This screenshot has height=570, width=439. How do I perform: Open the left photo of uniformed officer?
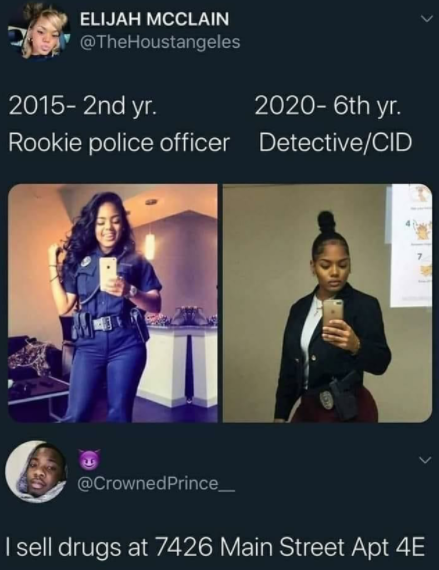tap(113, 303)
